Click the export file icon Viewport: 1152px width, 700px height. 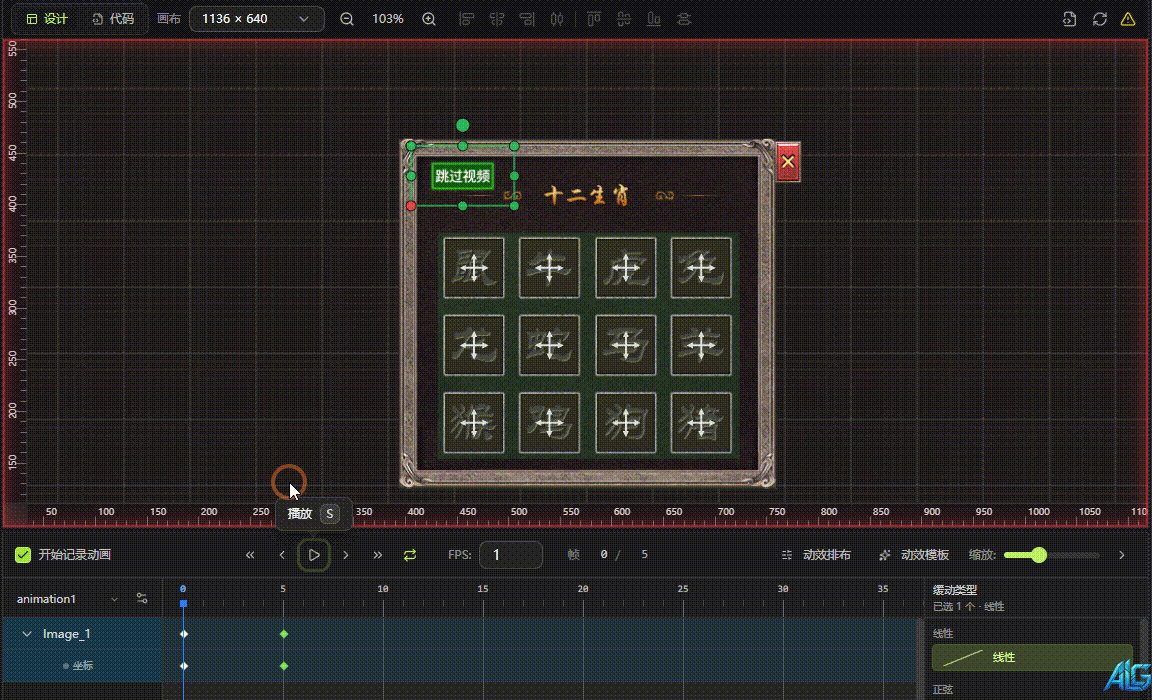point(1070,19)
